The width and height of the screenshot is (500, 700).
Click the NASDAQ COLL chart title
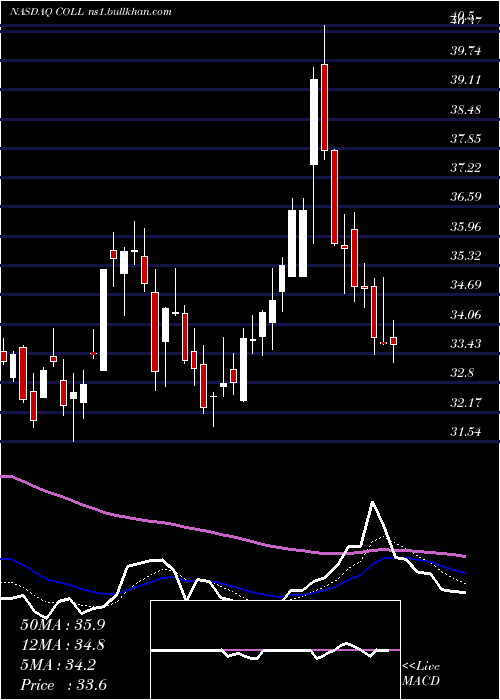coord(91,12)
